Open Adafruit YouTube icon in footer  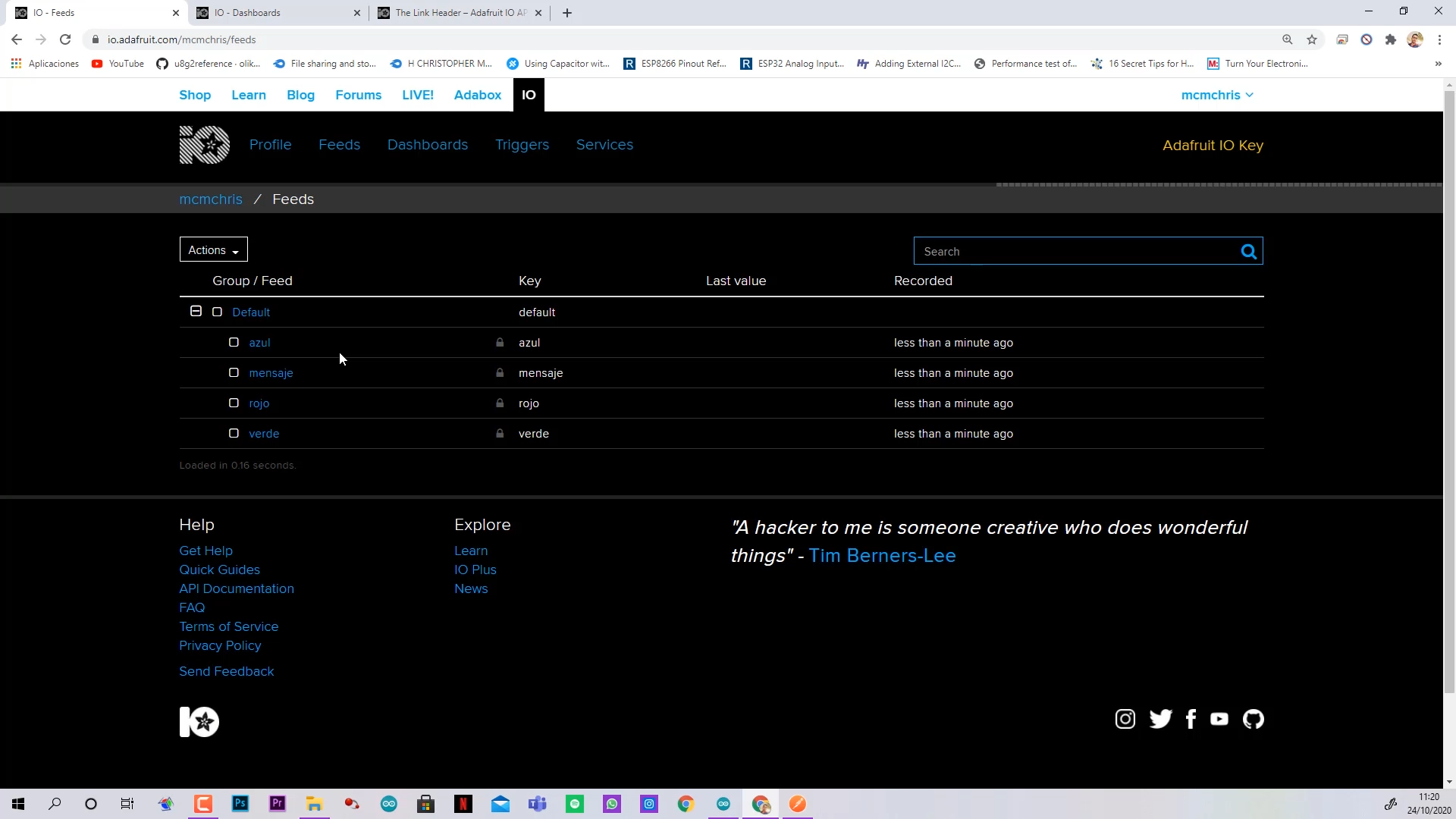(1219, 719)
